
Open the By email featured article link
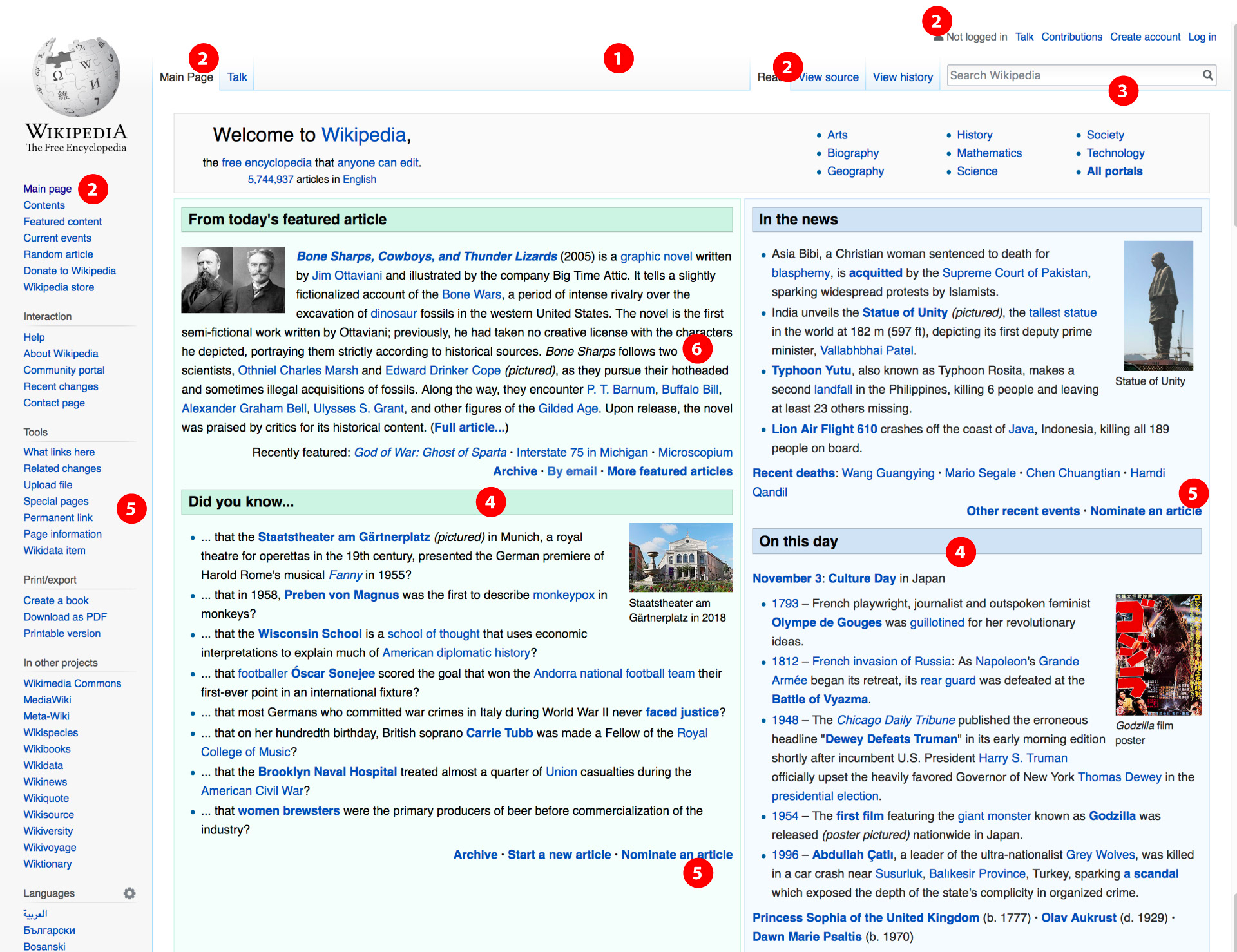(571, 471)
